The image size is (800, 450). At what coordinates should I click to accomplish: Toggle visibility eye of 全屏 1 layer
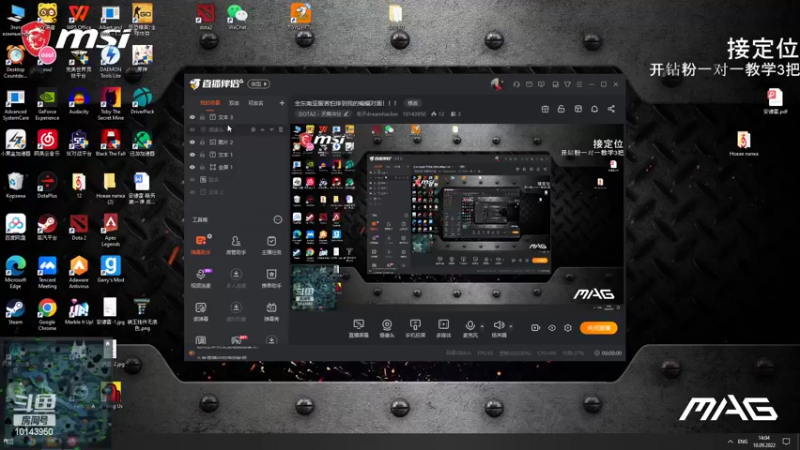192,167
